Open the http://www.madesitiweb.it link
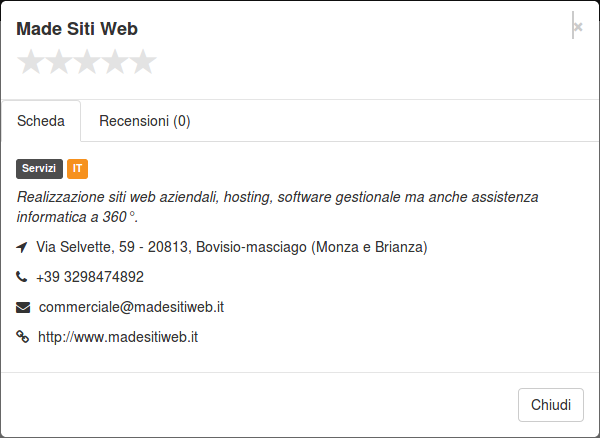Viewport: 600px width, 438px height. (x=118, y=337)
